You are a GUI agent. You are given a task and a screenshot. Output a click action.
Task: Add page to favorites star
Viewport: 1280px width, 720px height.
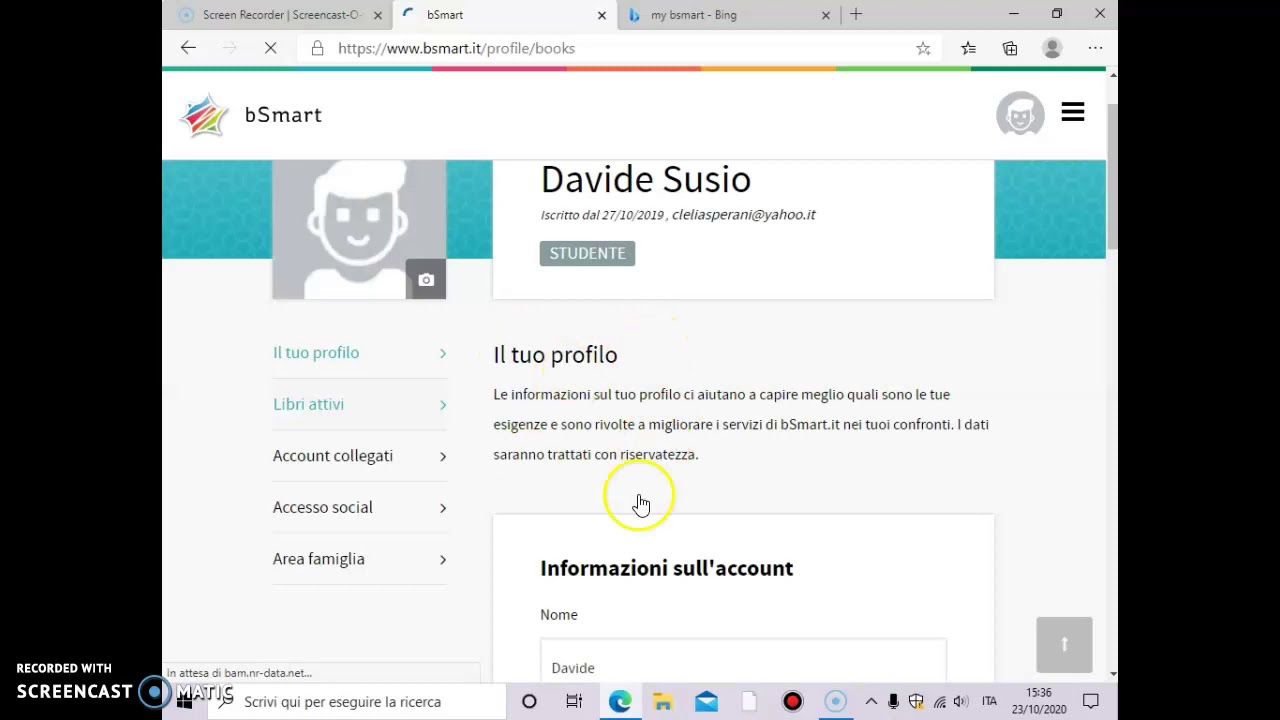[x=923, y=48]
